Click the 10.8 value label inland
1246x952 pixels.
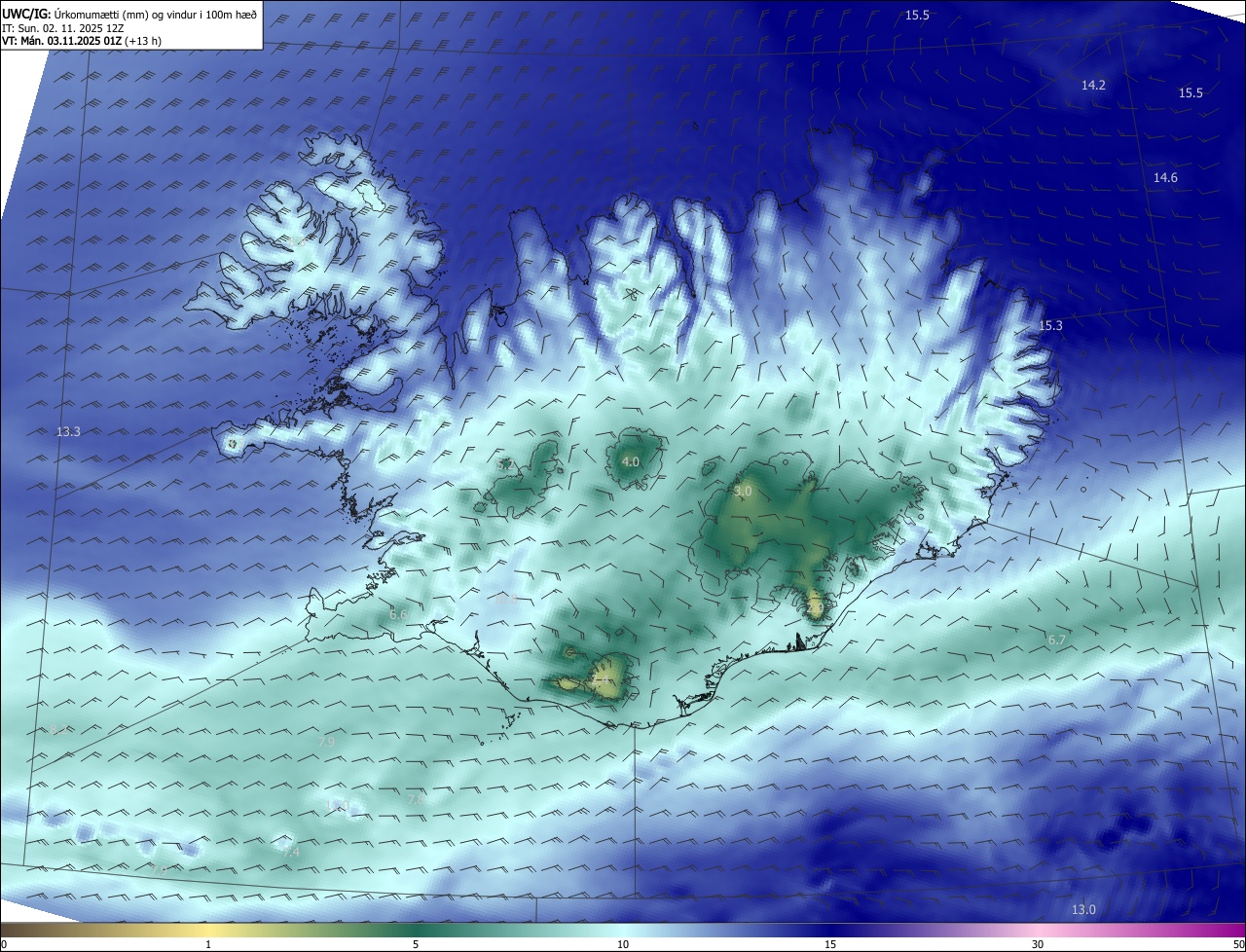pyautogui.click(x=506, y=600)
